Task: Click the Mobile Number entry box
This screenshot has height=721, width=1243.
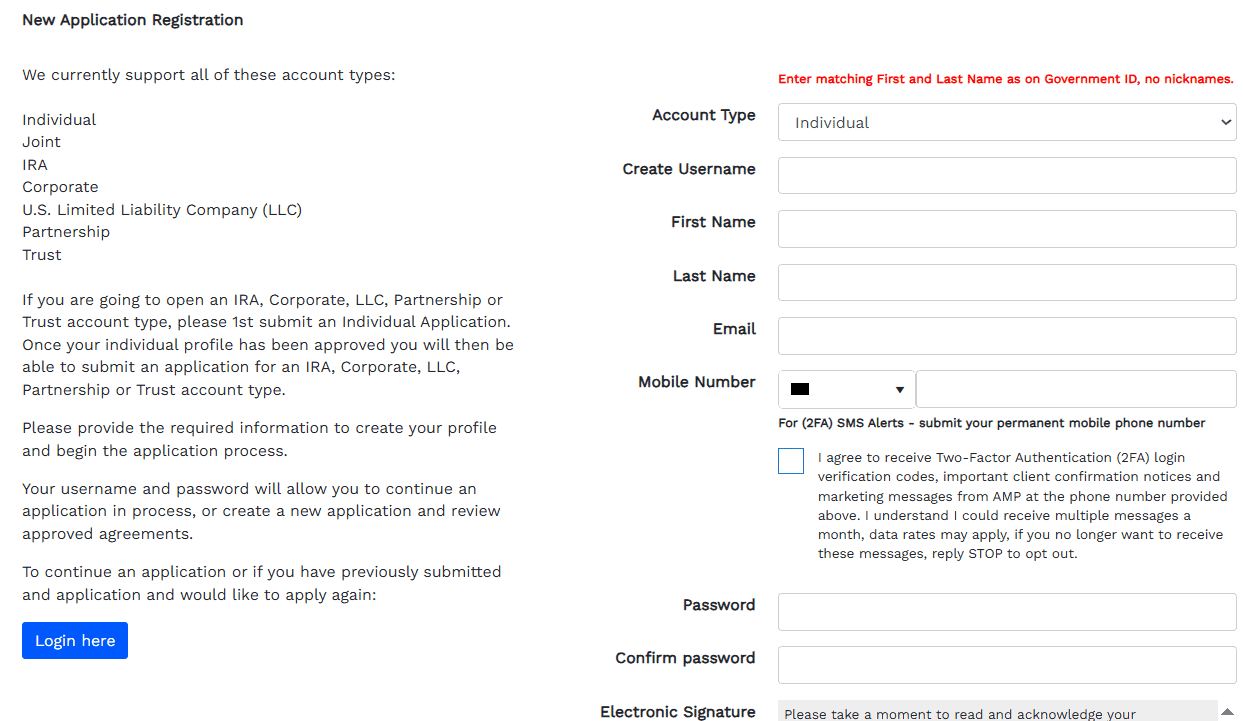Action: (x=1076, y=389)
